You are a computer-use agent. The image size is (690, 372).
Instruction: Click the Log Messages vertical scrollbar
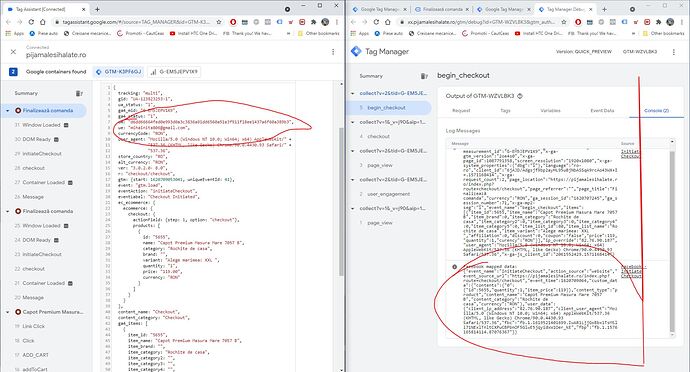click(672, 241)
